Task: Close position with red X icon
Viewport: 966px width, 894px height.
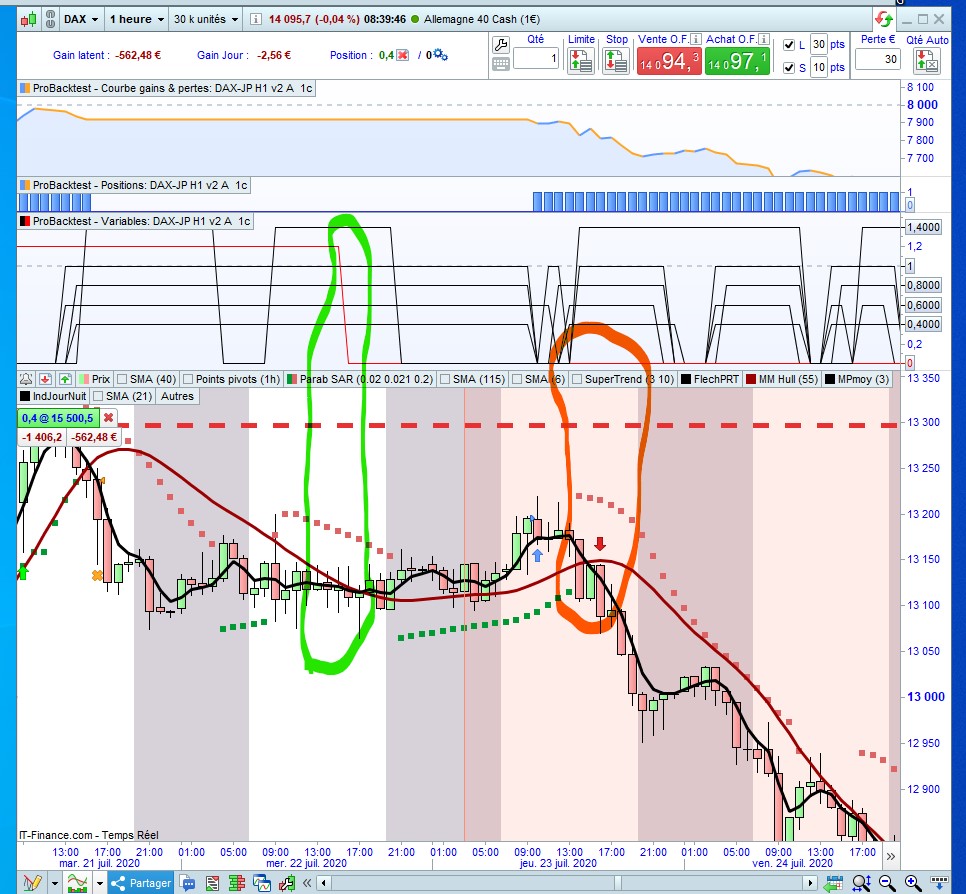Action: pos(402,55)
